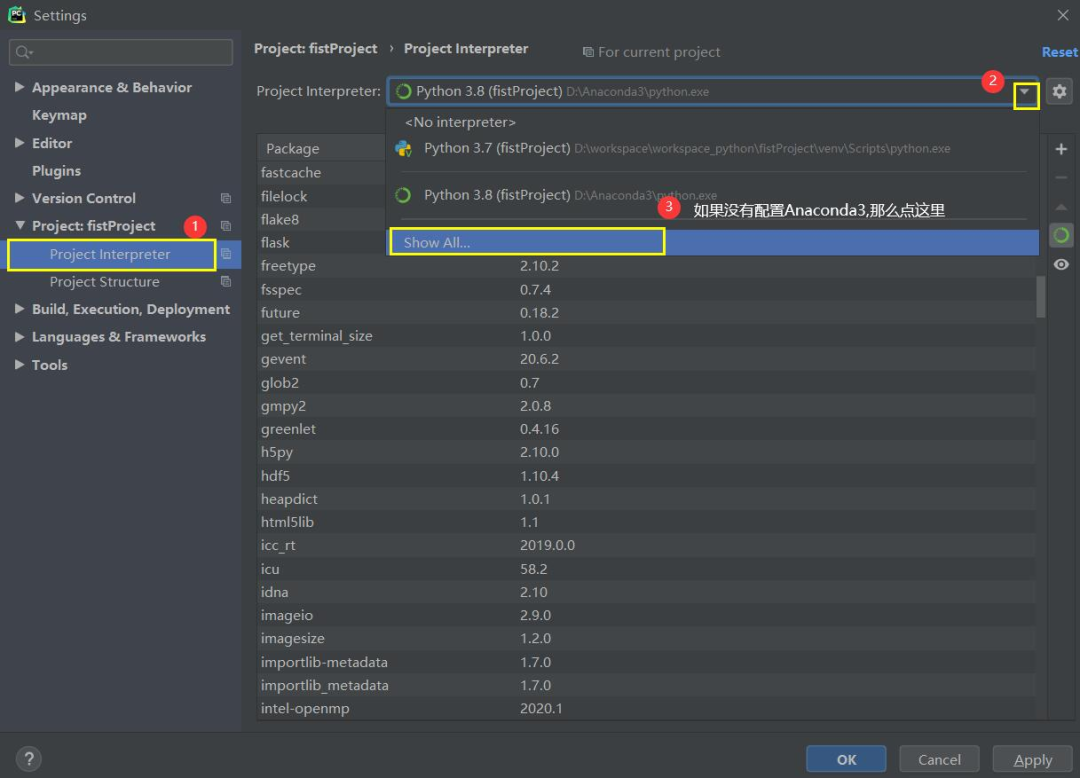The width and height of the screenshot is (1080, 778).
Task: Click the plus icon to install a package
Action: click(x=1061, y=149)
